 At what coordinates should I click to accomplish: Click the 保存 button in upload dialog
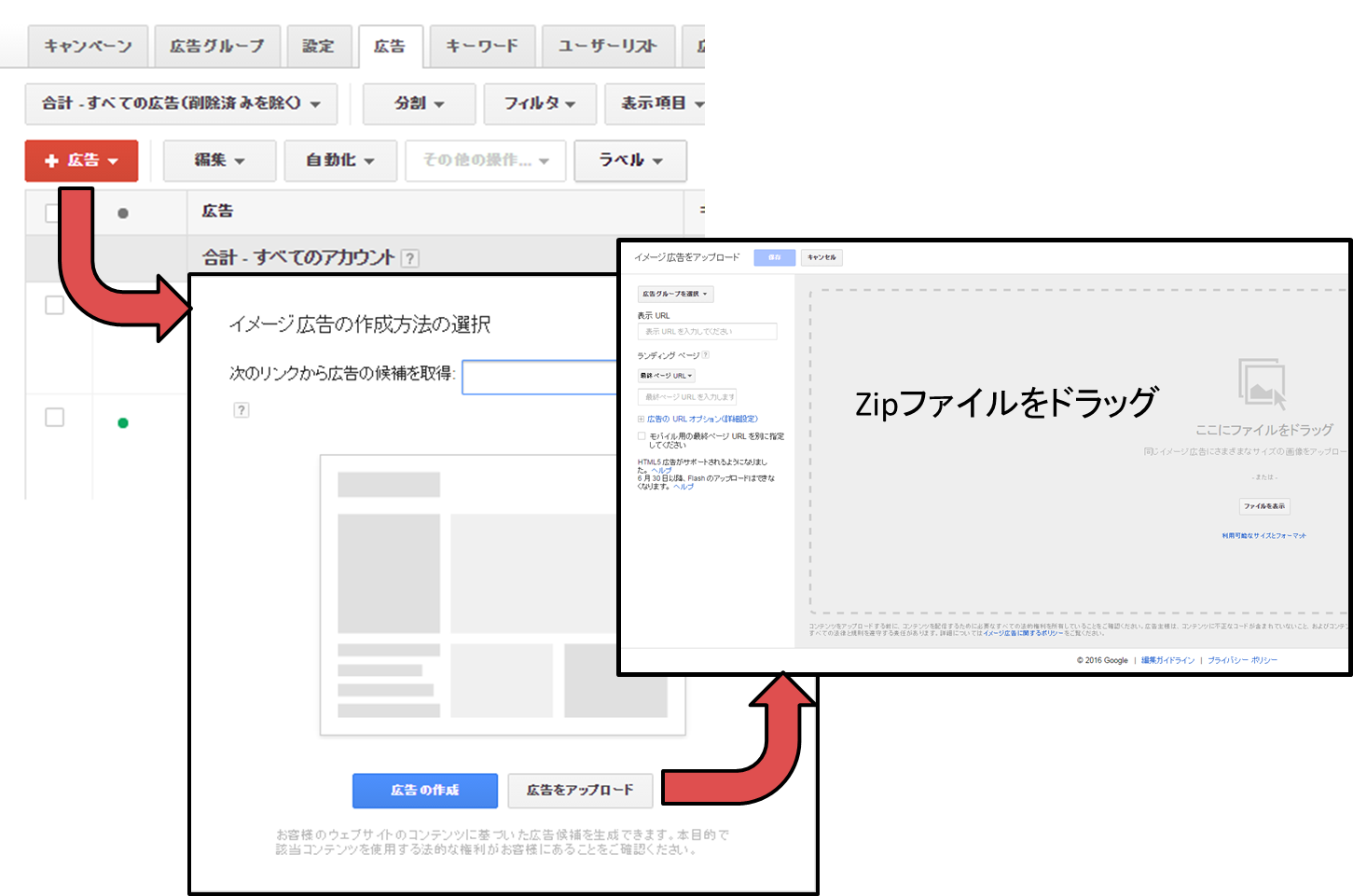point(775,257)
